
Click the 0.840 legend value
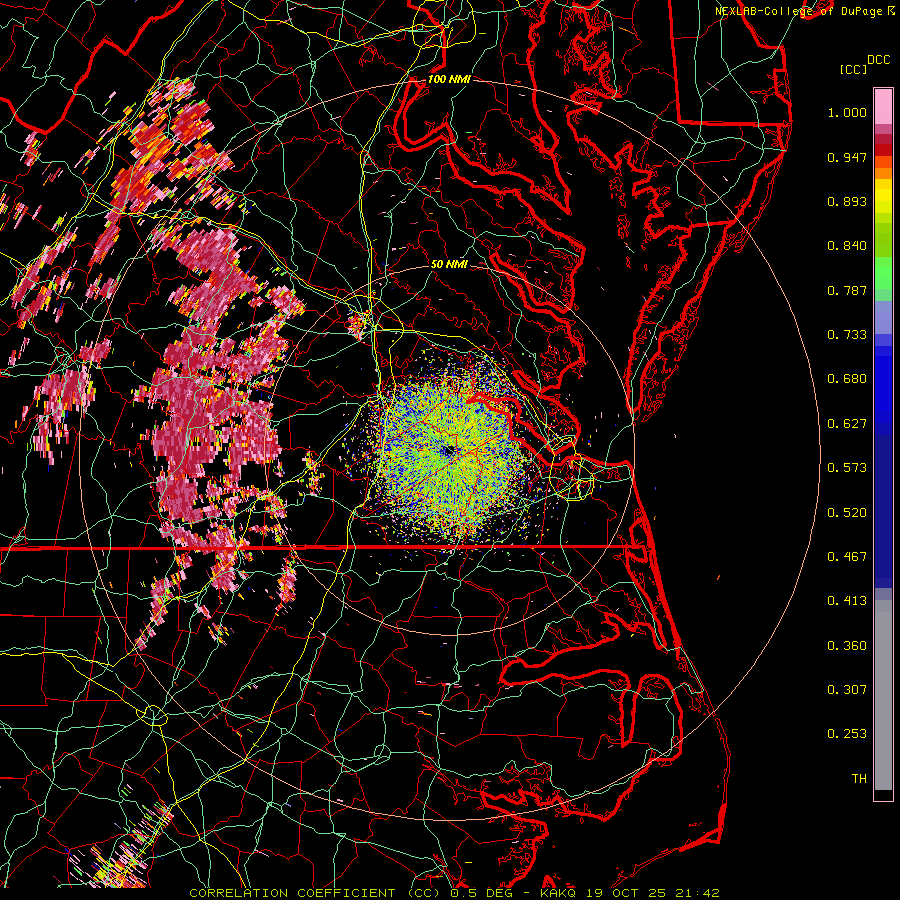point(847,246)
